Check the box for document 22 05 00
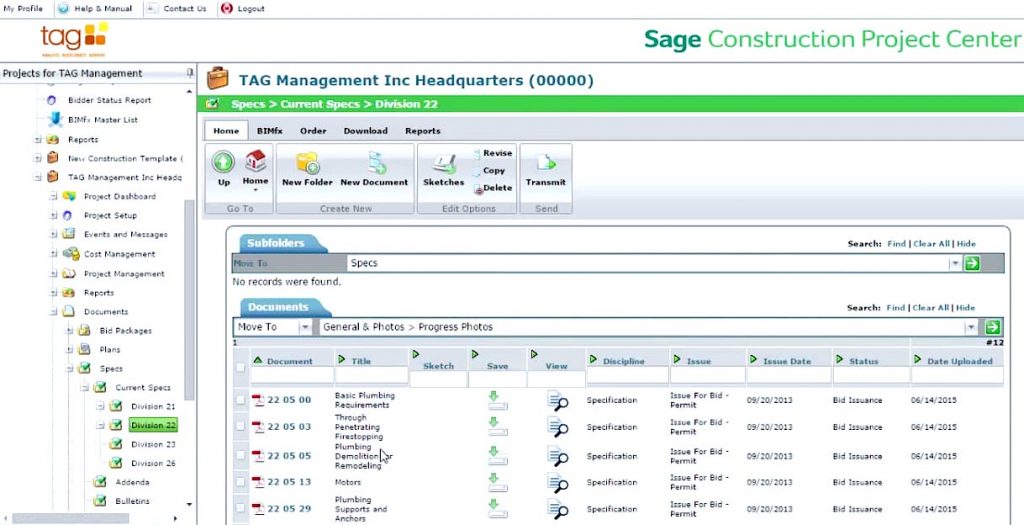The width and height of the screenshot is (1024, 525). coord(240,400)
